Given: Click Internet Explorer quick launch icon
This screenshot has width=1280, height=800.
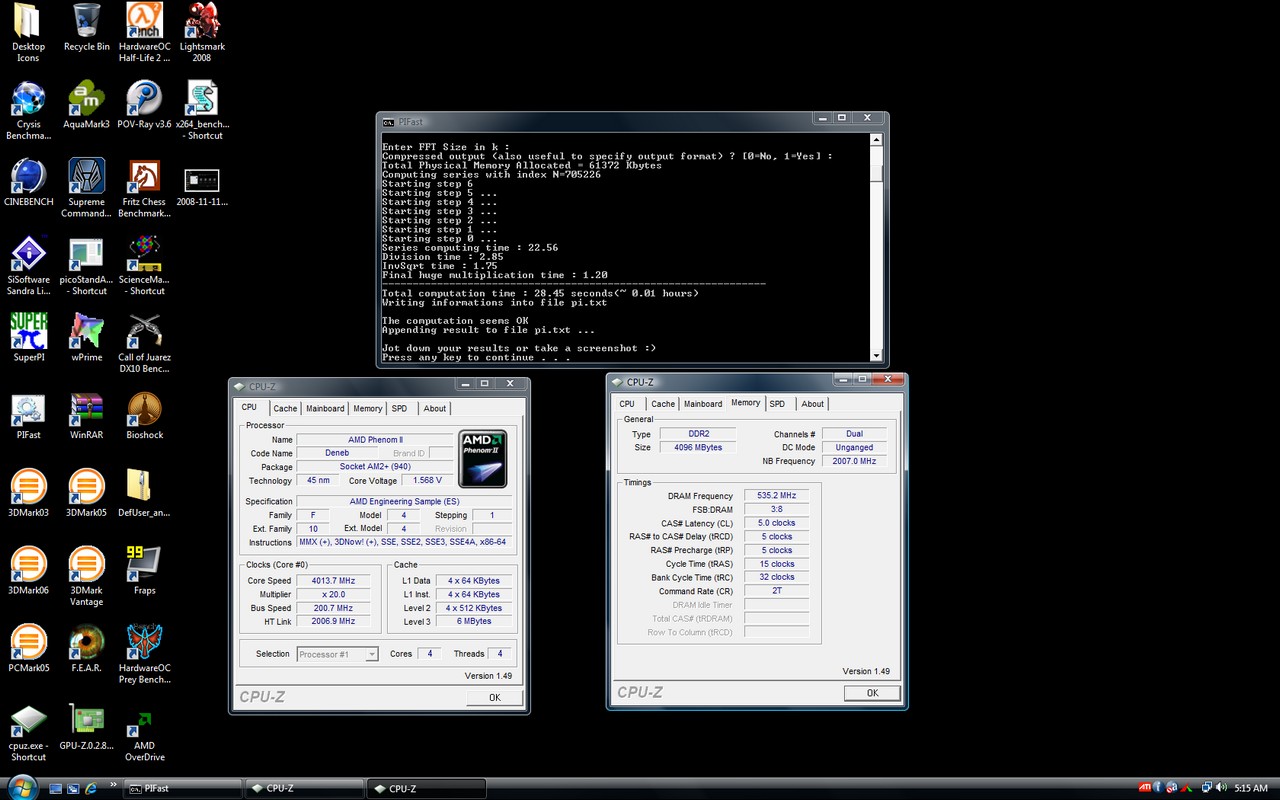Looking at the screenshot, I should (92, 789).
